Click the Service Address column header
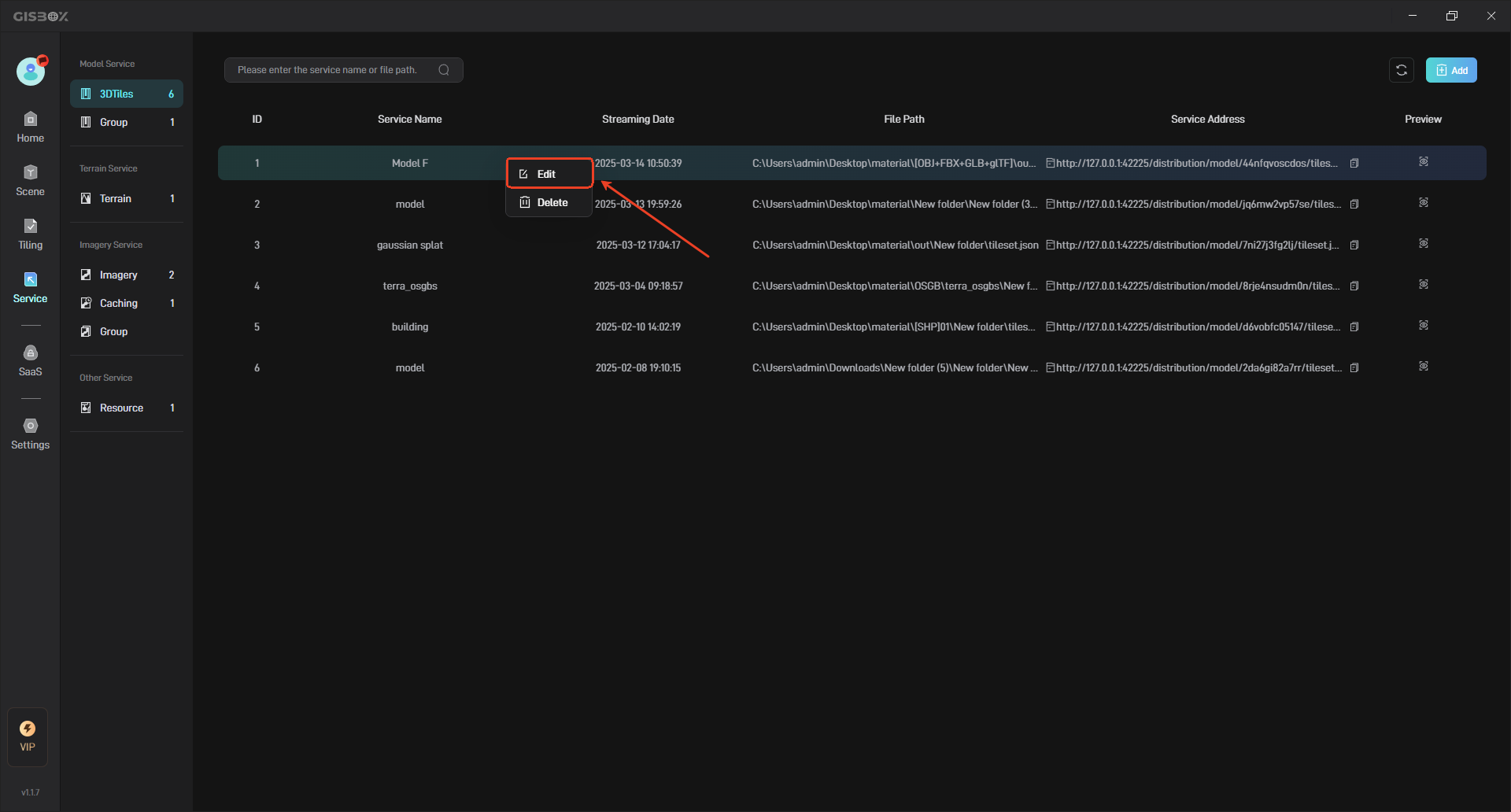 (x=1208, y=119)
